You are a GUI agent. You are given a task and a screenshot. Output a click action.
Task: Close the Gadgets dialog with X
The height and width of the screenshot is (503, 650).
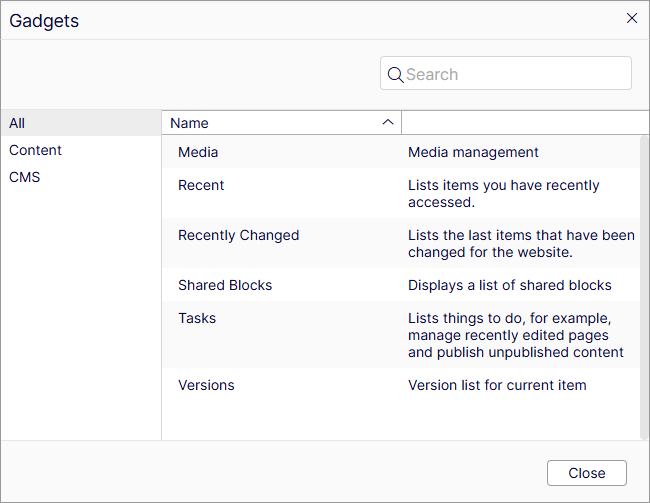632,18
